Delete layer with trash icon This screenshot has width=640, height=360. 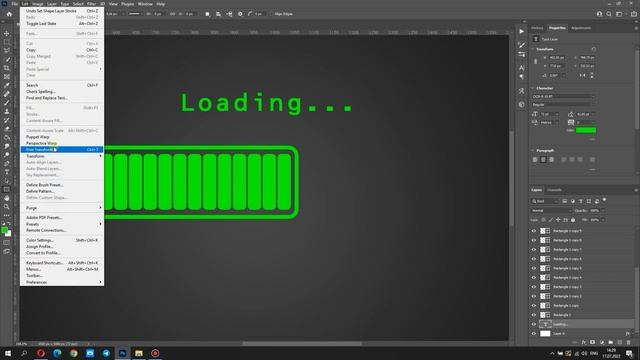click(629, 342)
